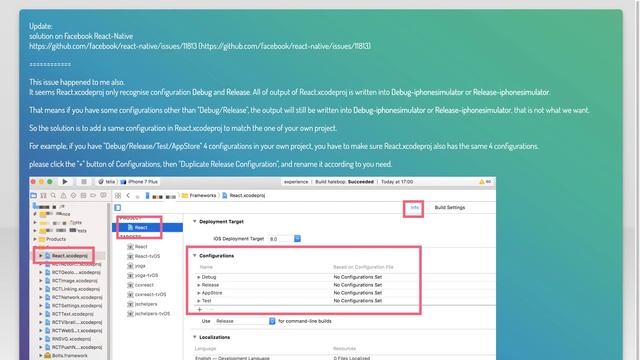Open the Find navigator magnifier icon
Viewport: 640px width, 360px height.
53,196
